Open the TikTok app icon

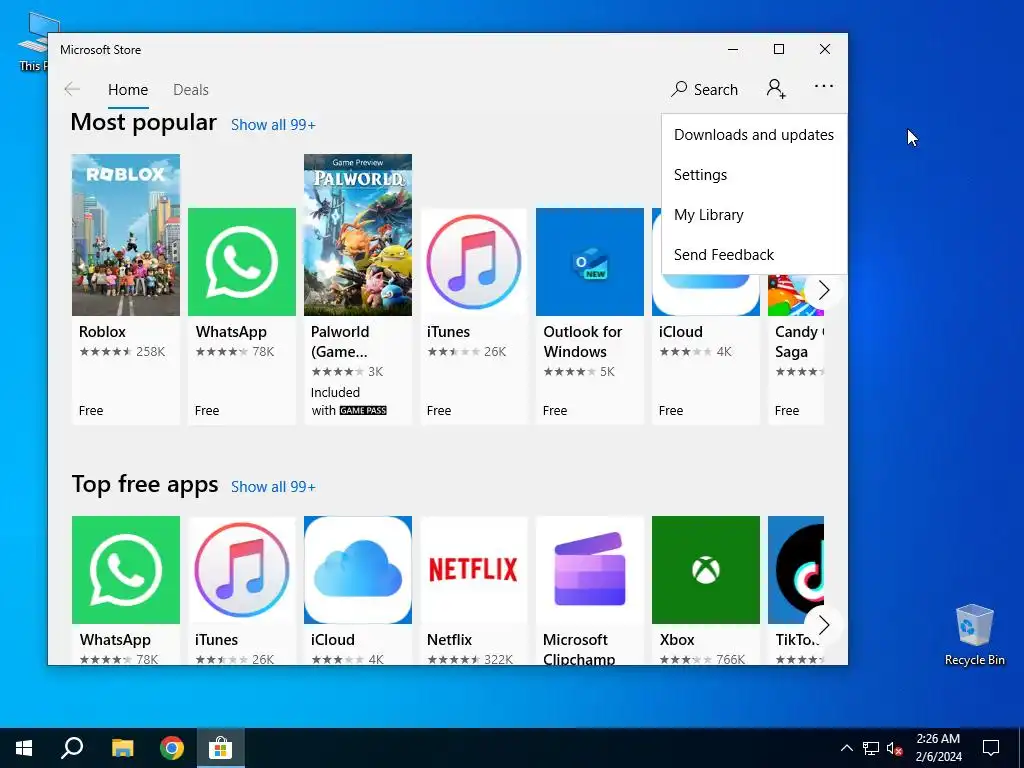pyautogui.click(x=795, y=570)
